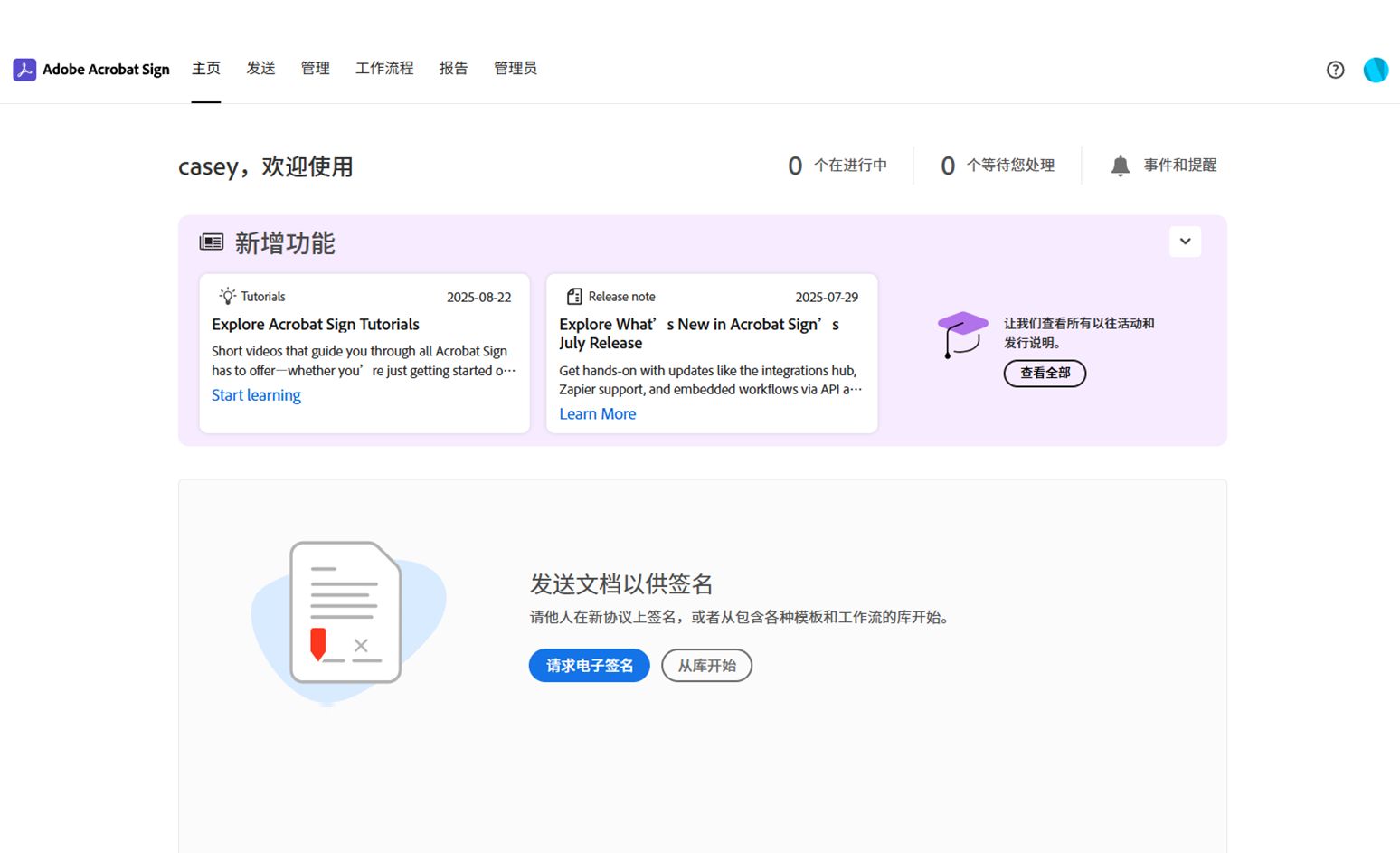This screenshot has height=853, width=1400.
Task: Open the 发送 tab
Action: pos(260,69)
